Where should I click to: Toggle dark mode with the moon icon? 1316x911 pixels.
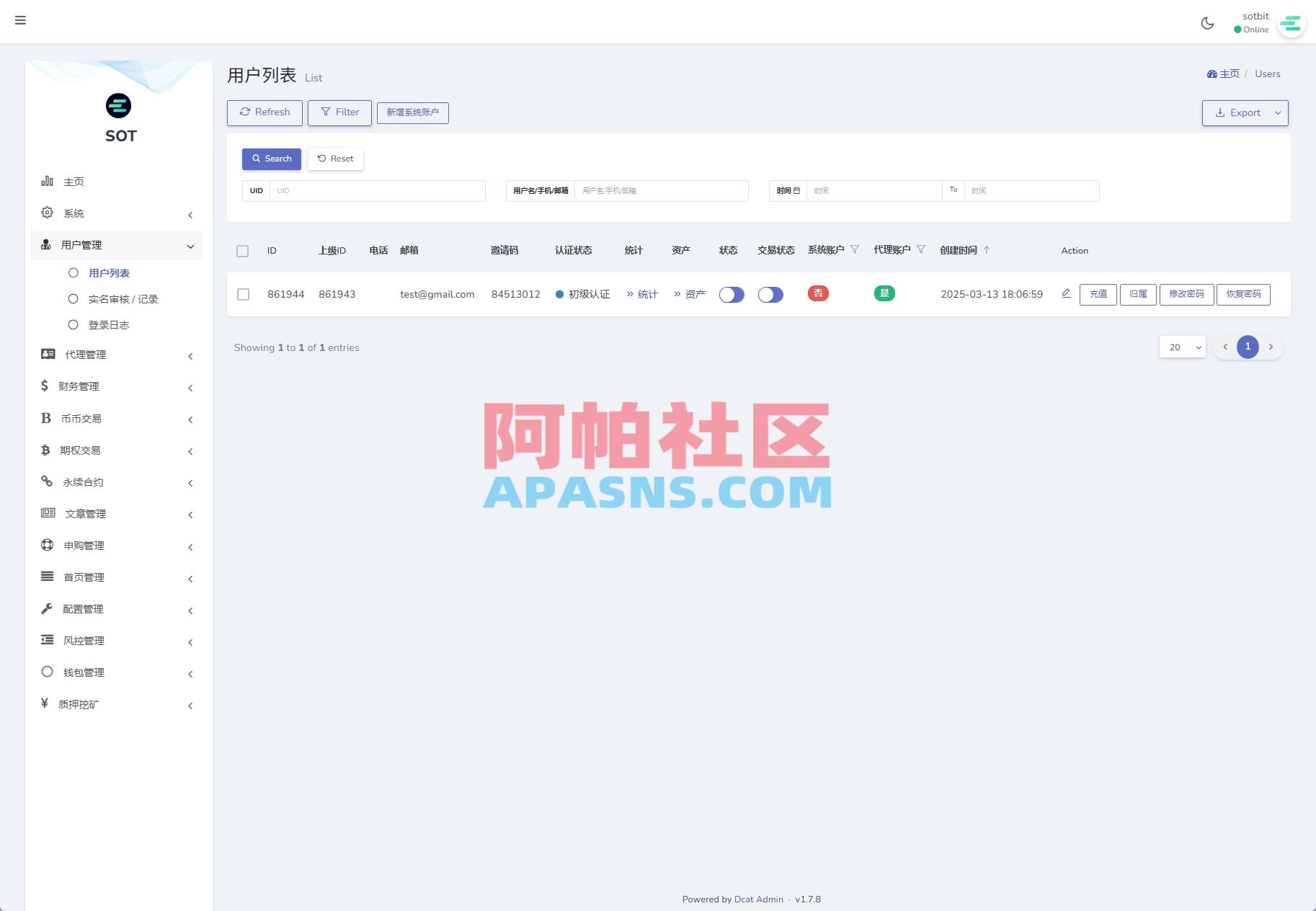[1208, 23]
